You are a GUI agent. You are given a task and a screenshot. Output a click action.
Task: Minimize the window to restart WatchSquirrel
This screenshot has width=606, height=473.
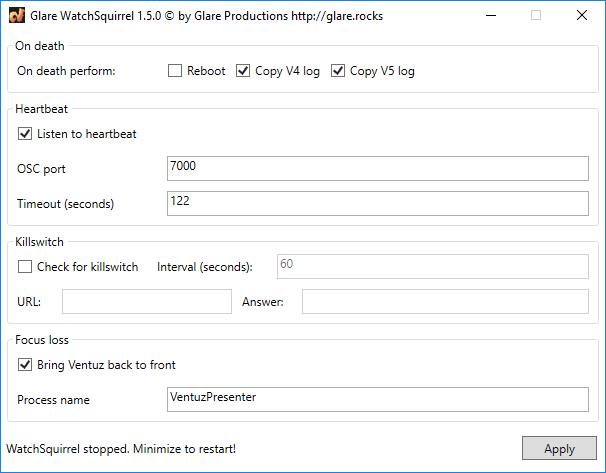point(490,15)
